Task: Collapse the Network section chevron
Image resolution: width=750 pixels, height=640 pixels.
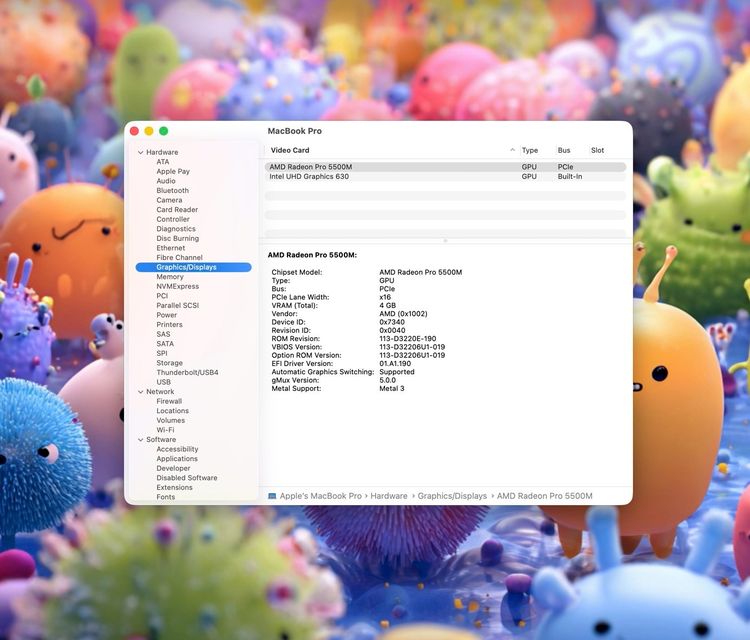Action: 141,391
